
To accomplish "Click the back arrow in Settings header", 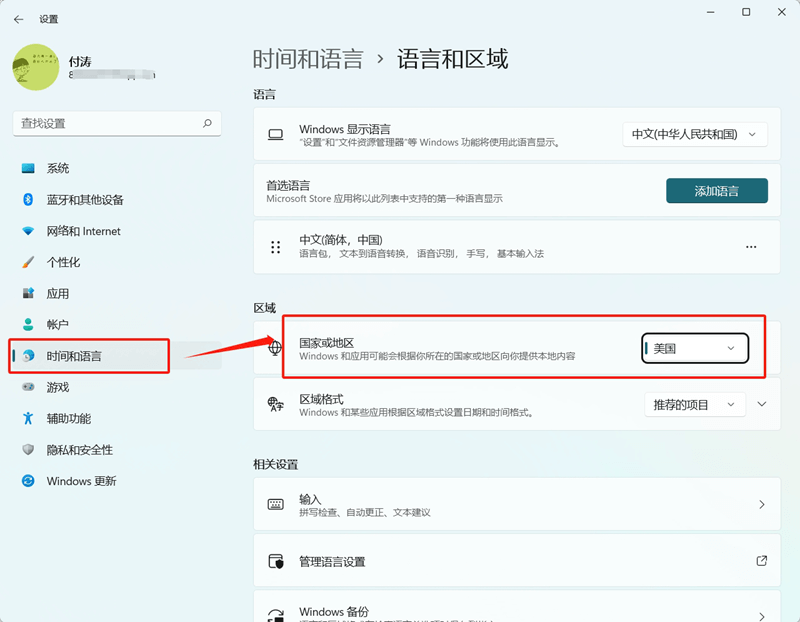I will 19,19.
